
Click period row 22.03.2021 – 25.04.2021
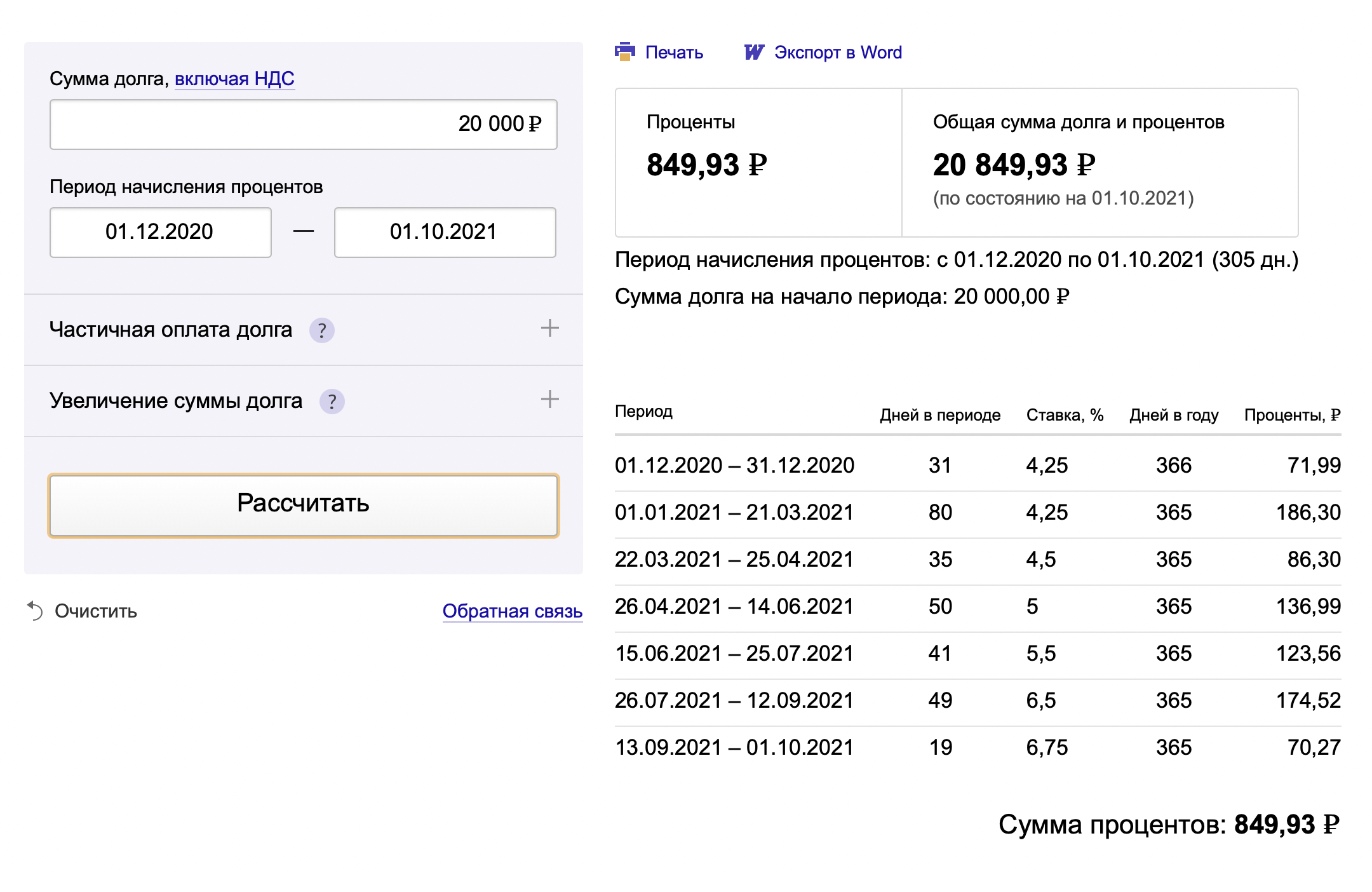coord(978,559)
